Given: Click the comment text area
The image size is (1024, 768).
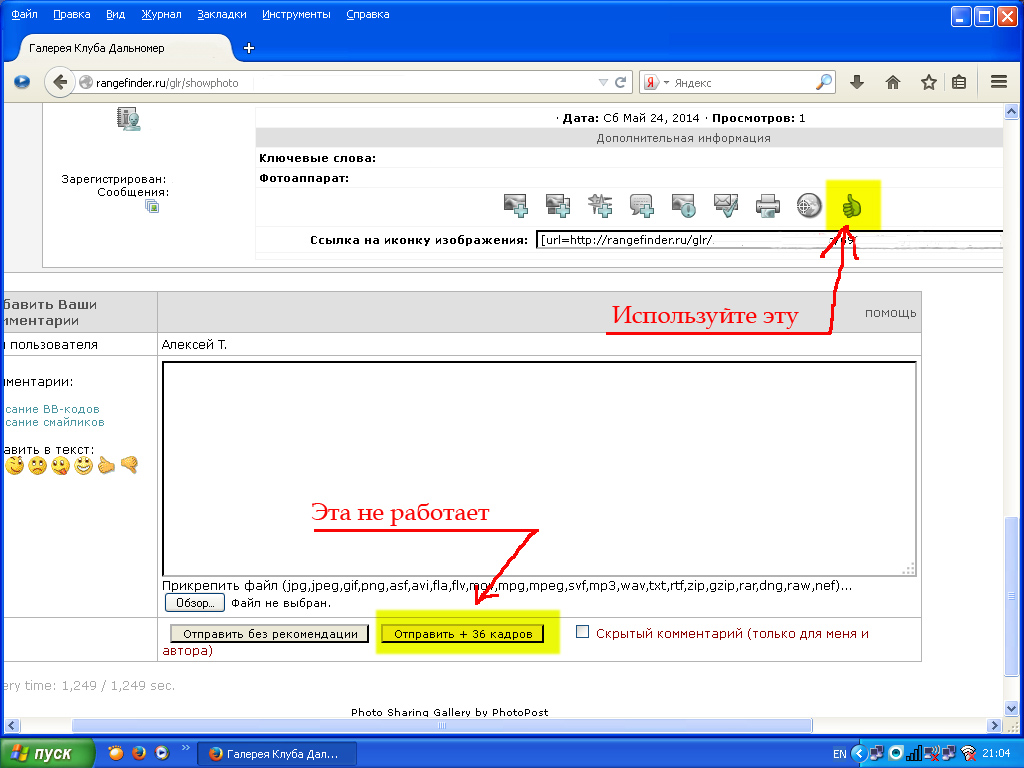Looking at the screenshot, I should pyautogui.click(x=539, y=469).
